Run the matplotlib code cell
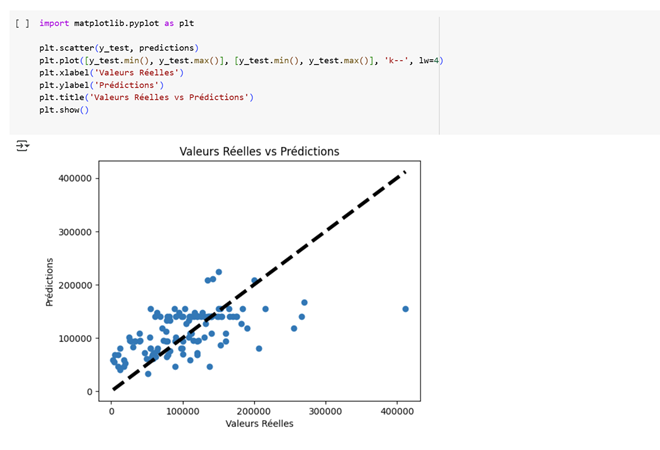Screen dimensions: 660x450 tap(22, 21)
